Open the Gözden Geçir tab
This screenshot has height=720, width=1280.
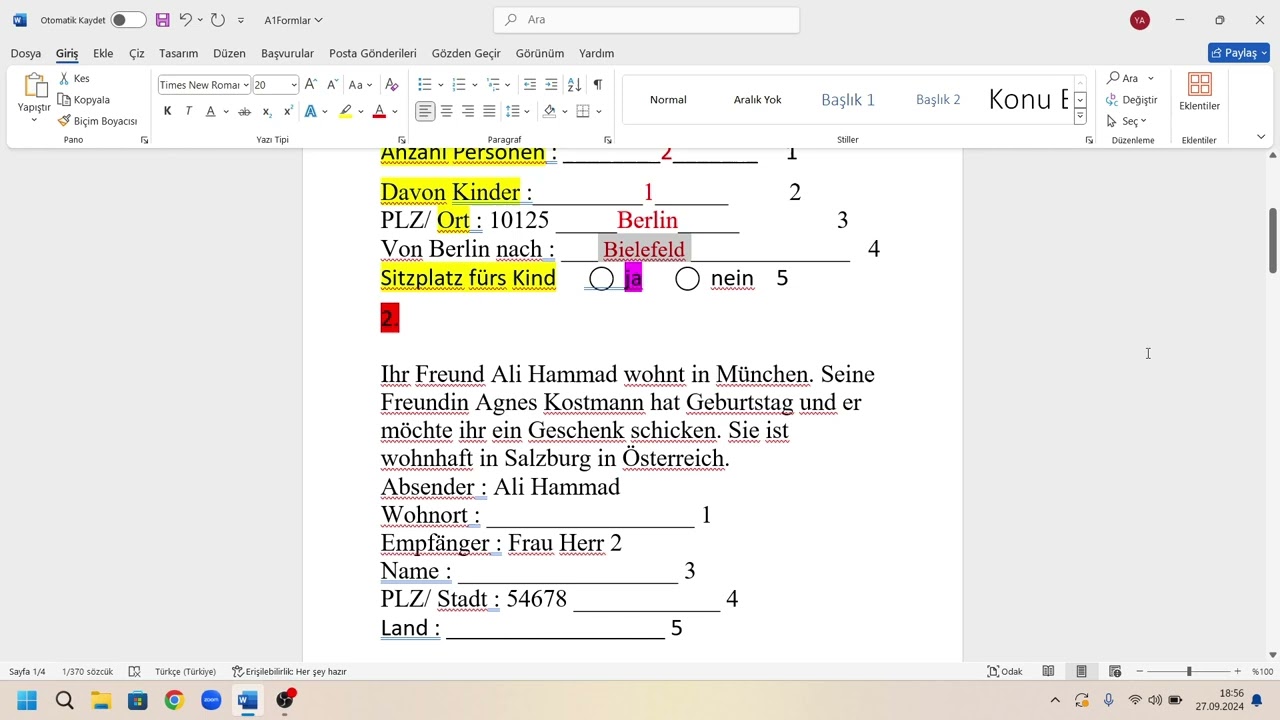[466, 53]
